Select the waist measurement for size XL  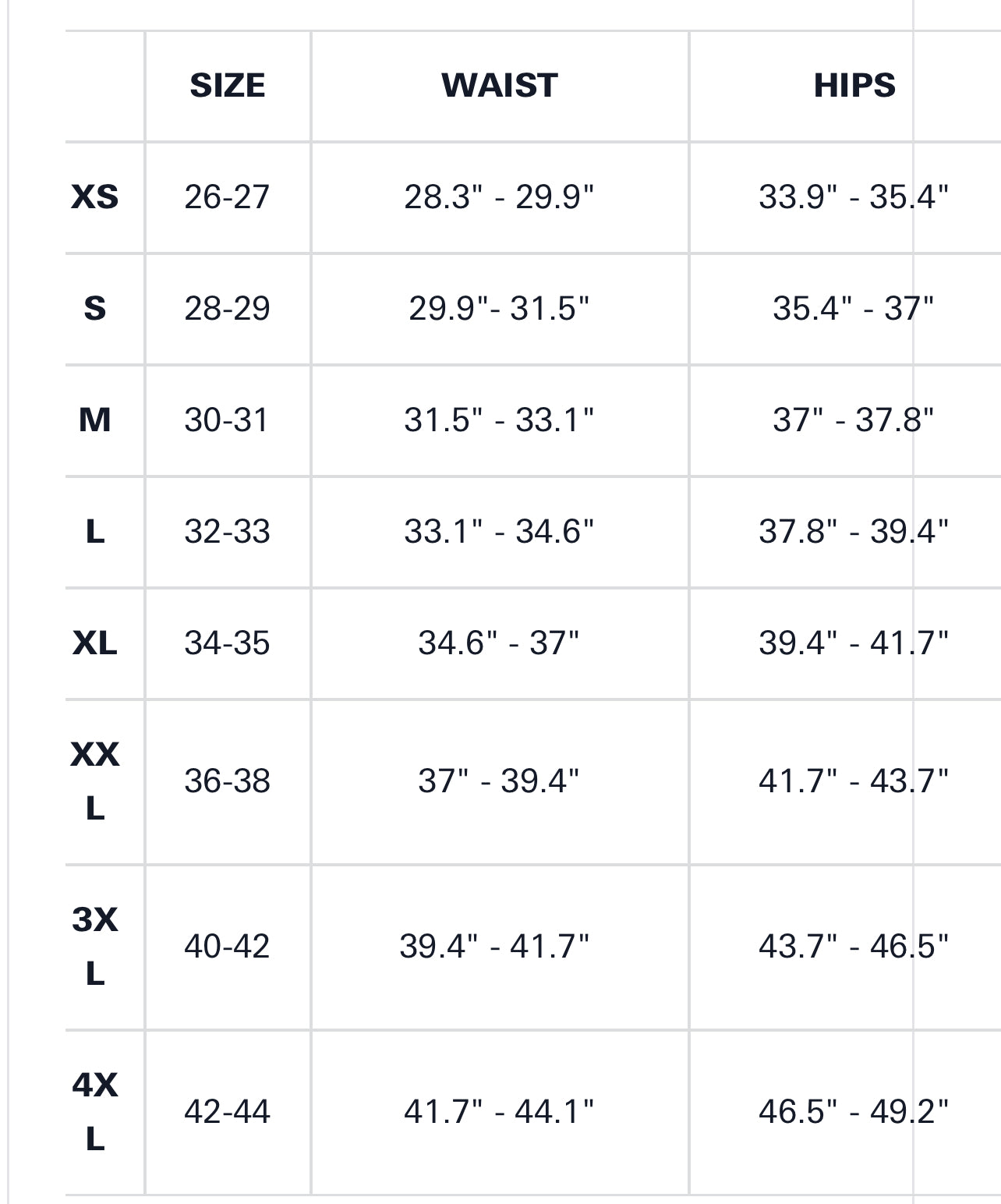(x=499, y=643)
